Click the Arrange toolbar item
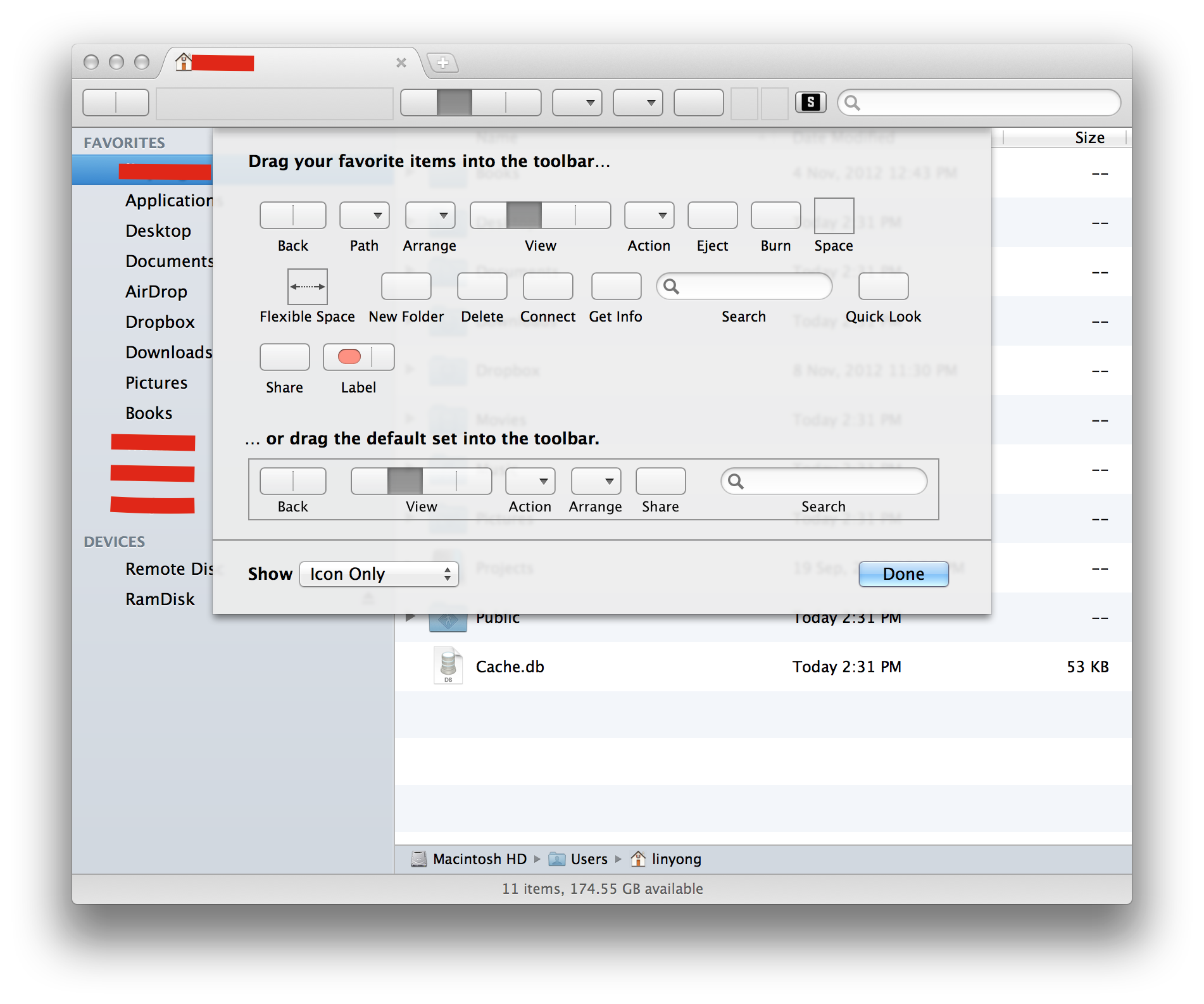This screenshot has width=1204, height=1004. coord(429,215)
